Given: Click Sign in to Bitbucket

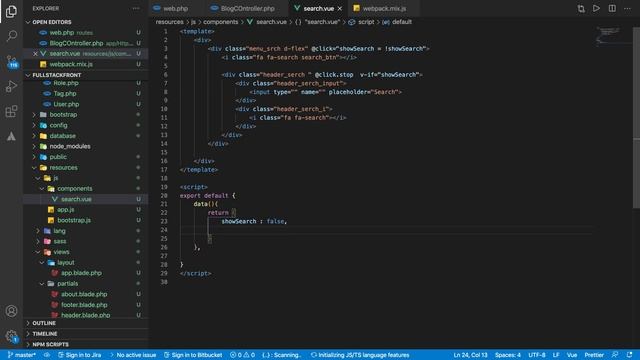Looking at the screenshot, I should tap(193, 355).
